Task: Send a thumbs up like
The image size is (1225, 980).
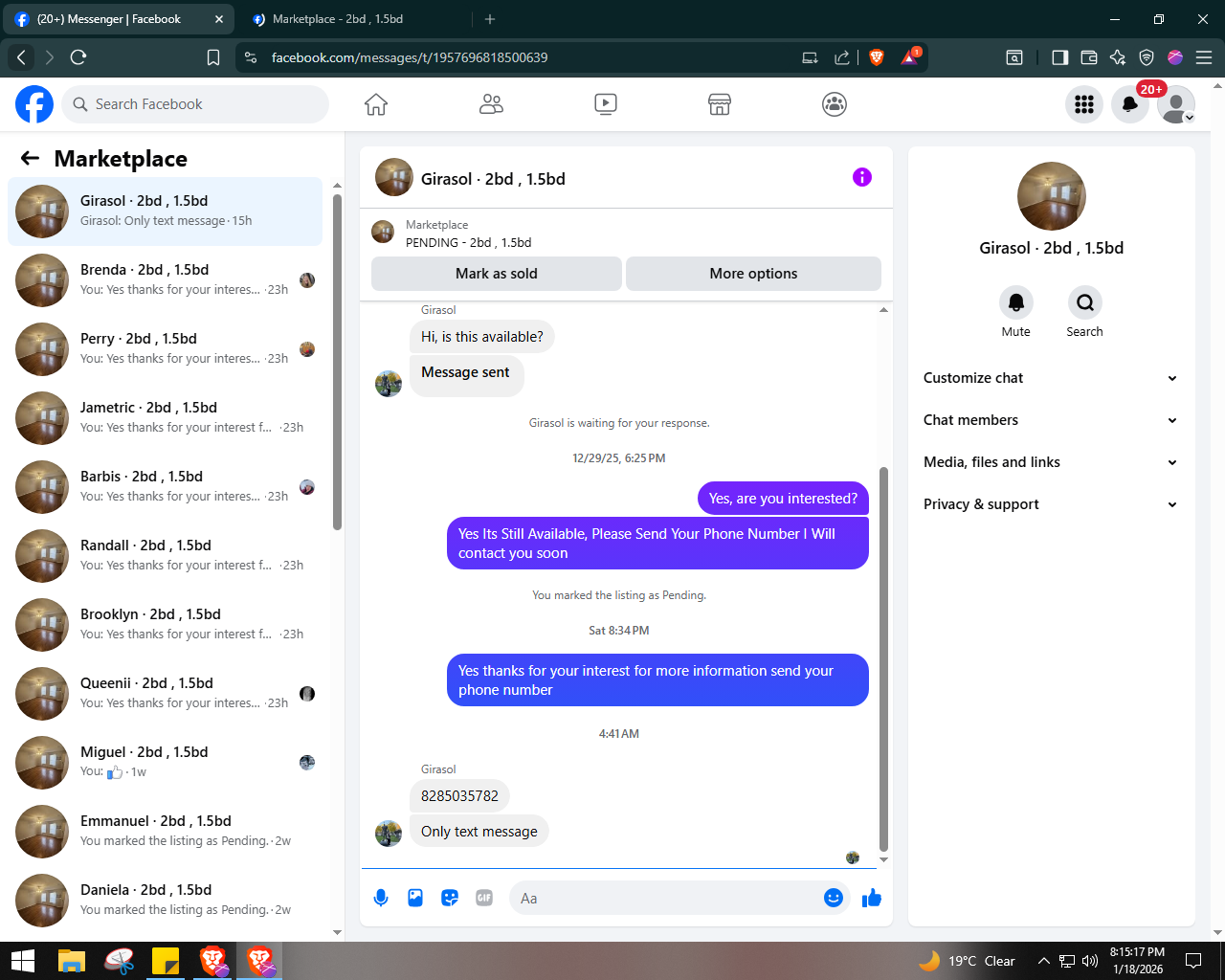Action: pos(872,898)
